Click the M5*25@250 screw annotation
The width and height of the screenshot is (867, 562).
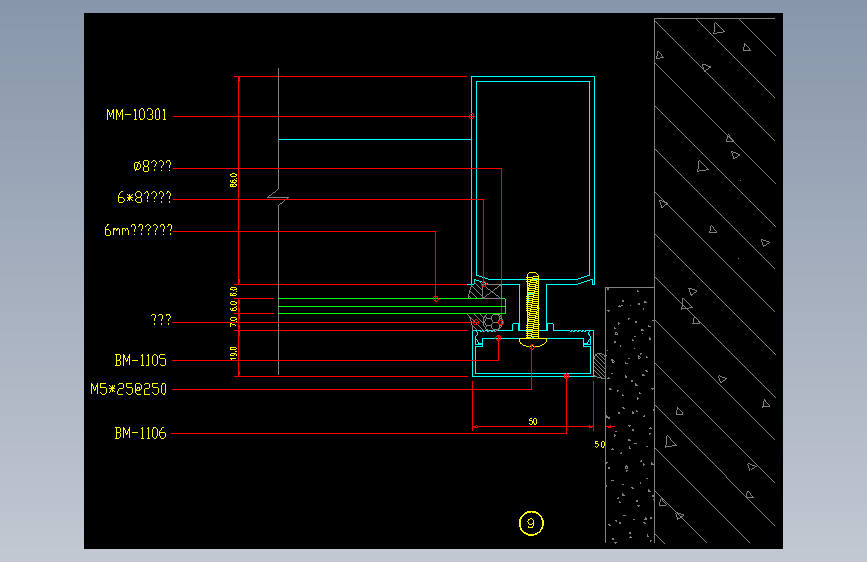(x=128, y=389)
